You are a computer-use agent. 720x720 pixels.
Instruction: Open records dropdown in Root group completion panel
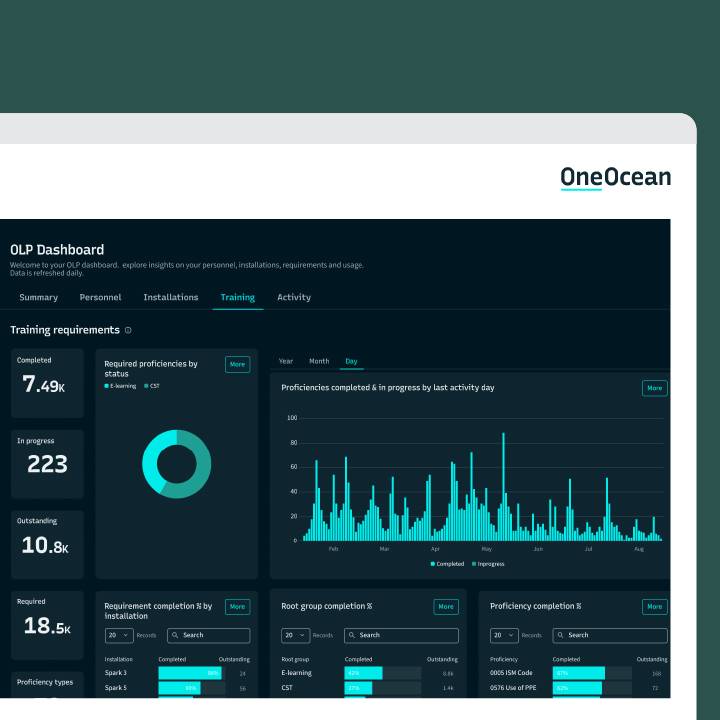click(295, 635)
